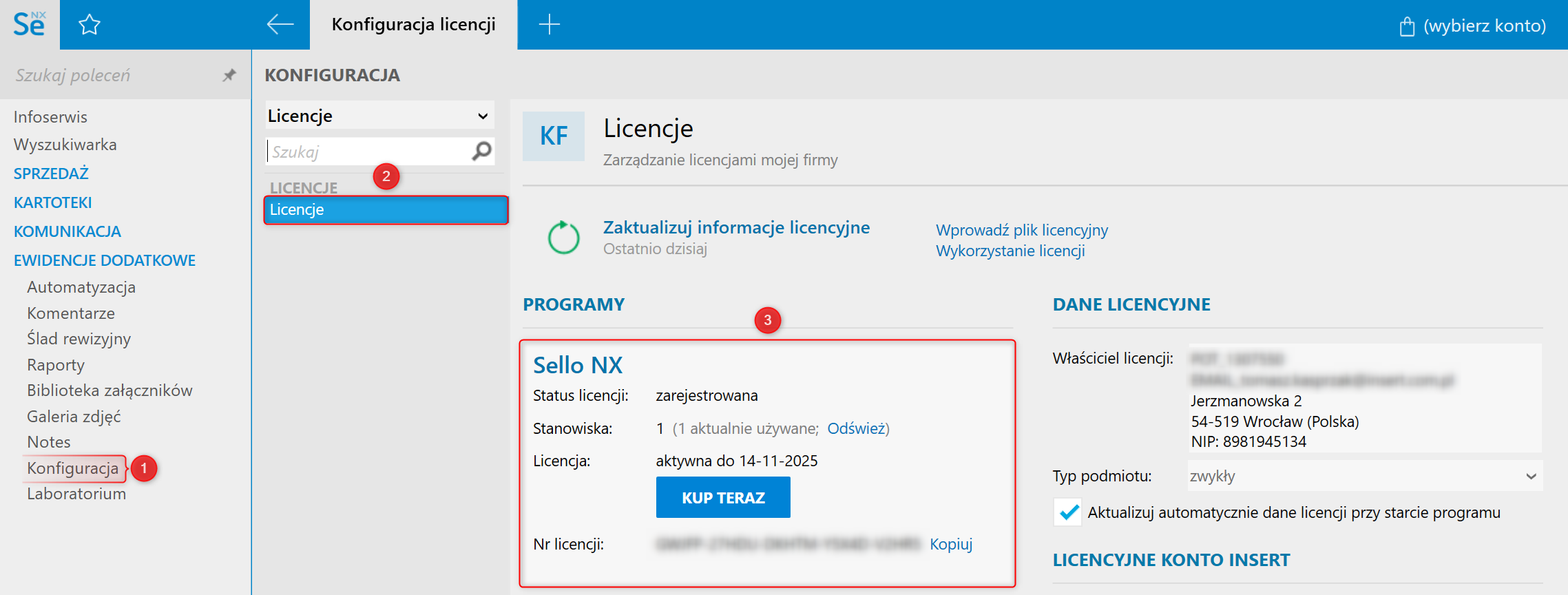Click the favorites star icon
The height and width of the screenshot is (595, 1568).
pyautogui.click(x=90, y=25)
